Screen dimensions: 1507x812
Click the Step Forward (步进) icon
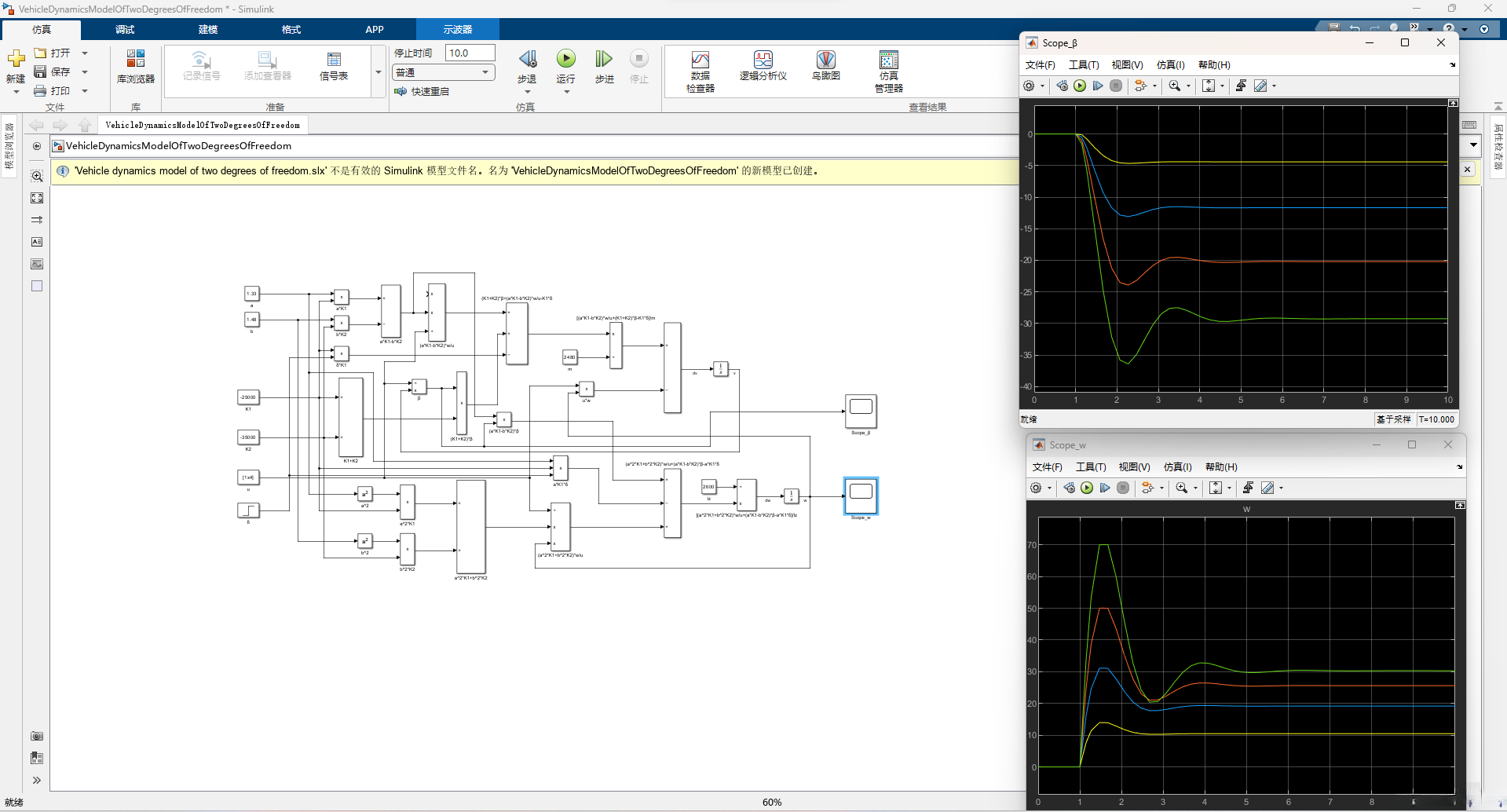603,60
